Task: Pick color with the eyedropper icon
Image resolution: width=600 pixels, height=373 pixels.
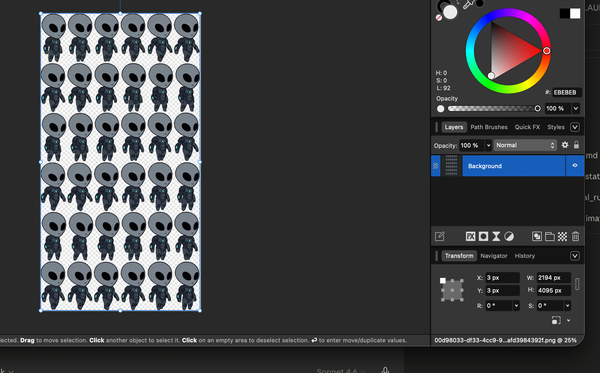Action: 468,5
